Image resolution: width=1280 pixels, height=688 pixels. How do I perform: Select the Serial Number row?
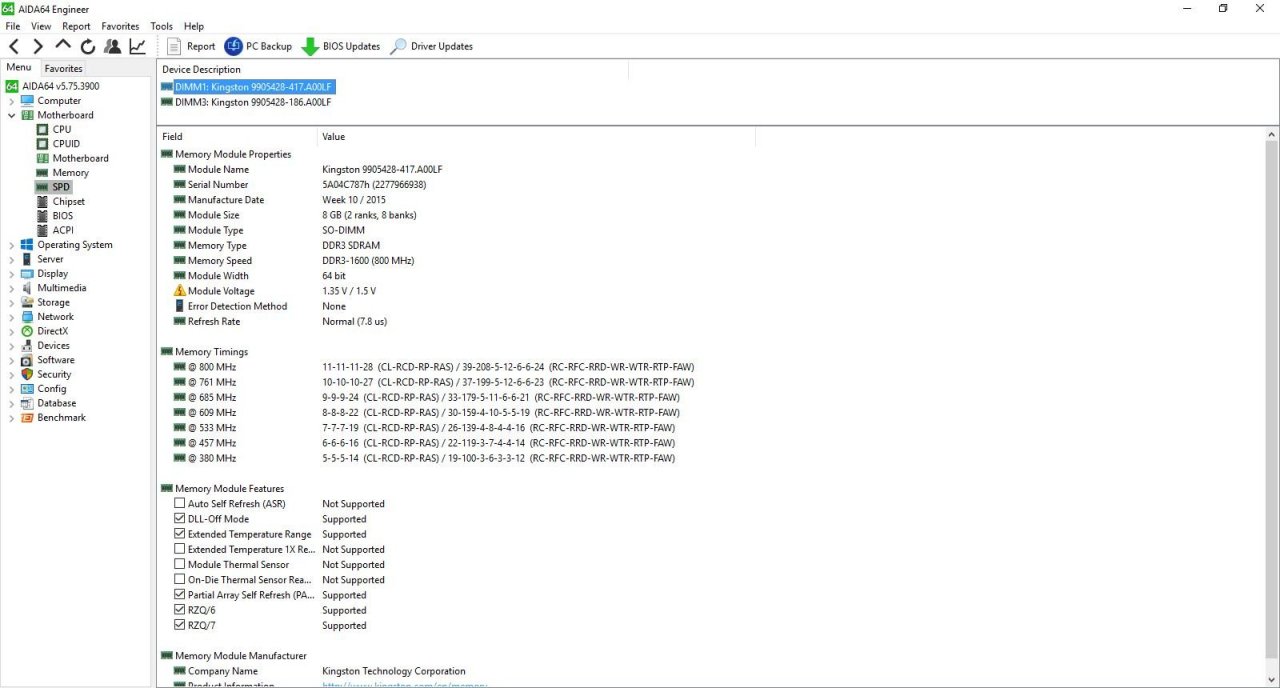(300, 184)
